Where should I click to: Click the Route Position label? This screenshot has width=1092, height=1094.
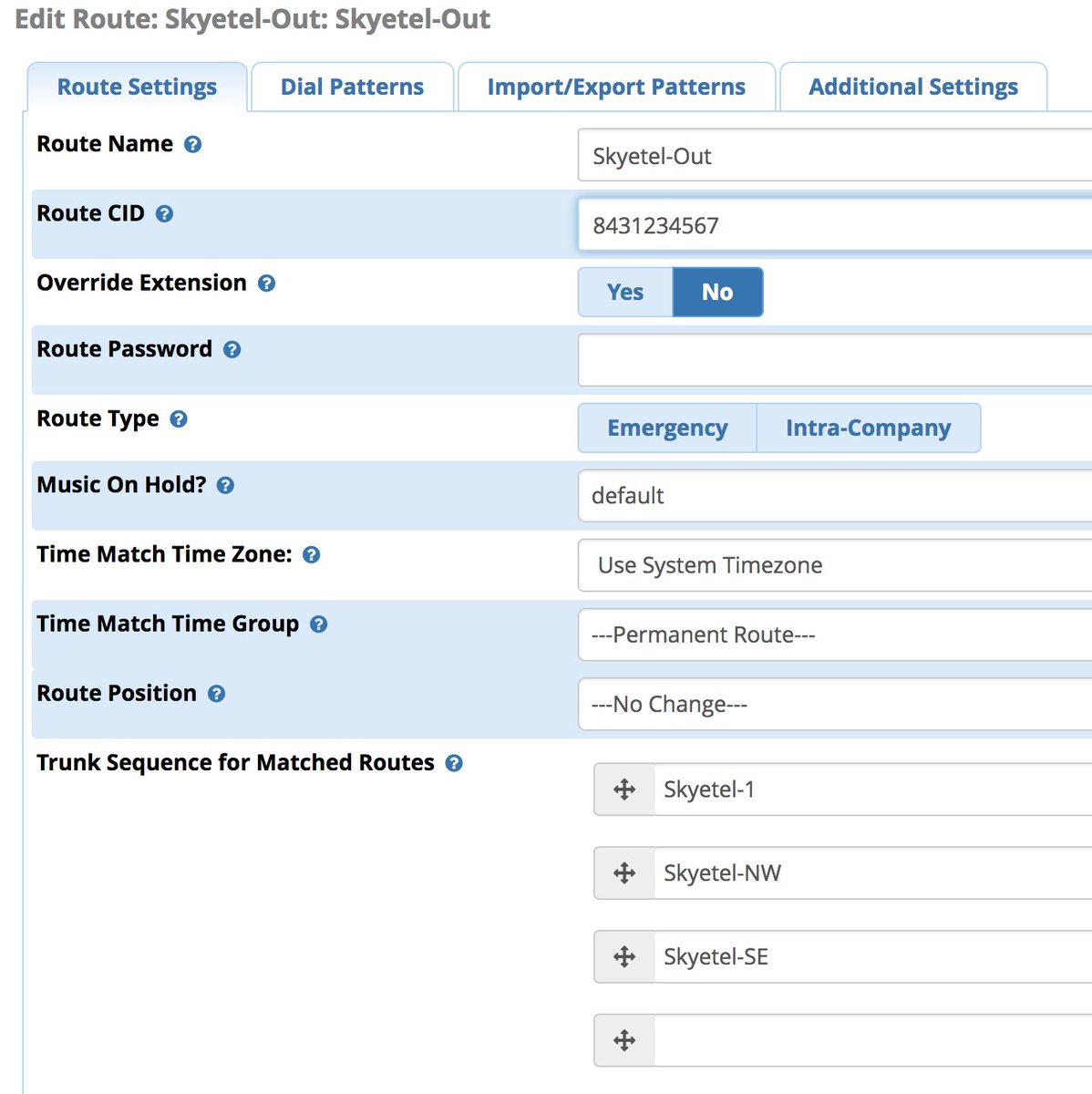coord(117,693)
